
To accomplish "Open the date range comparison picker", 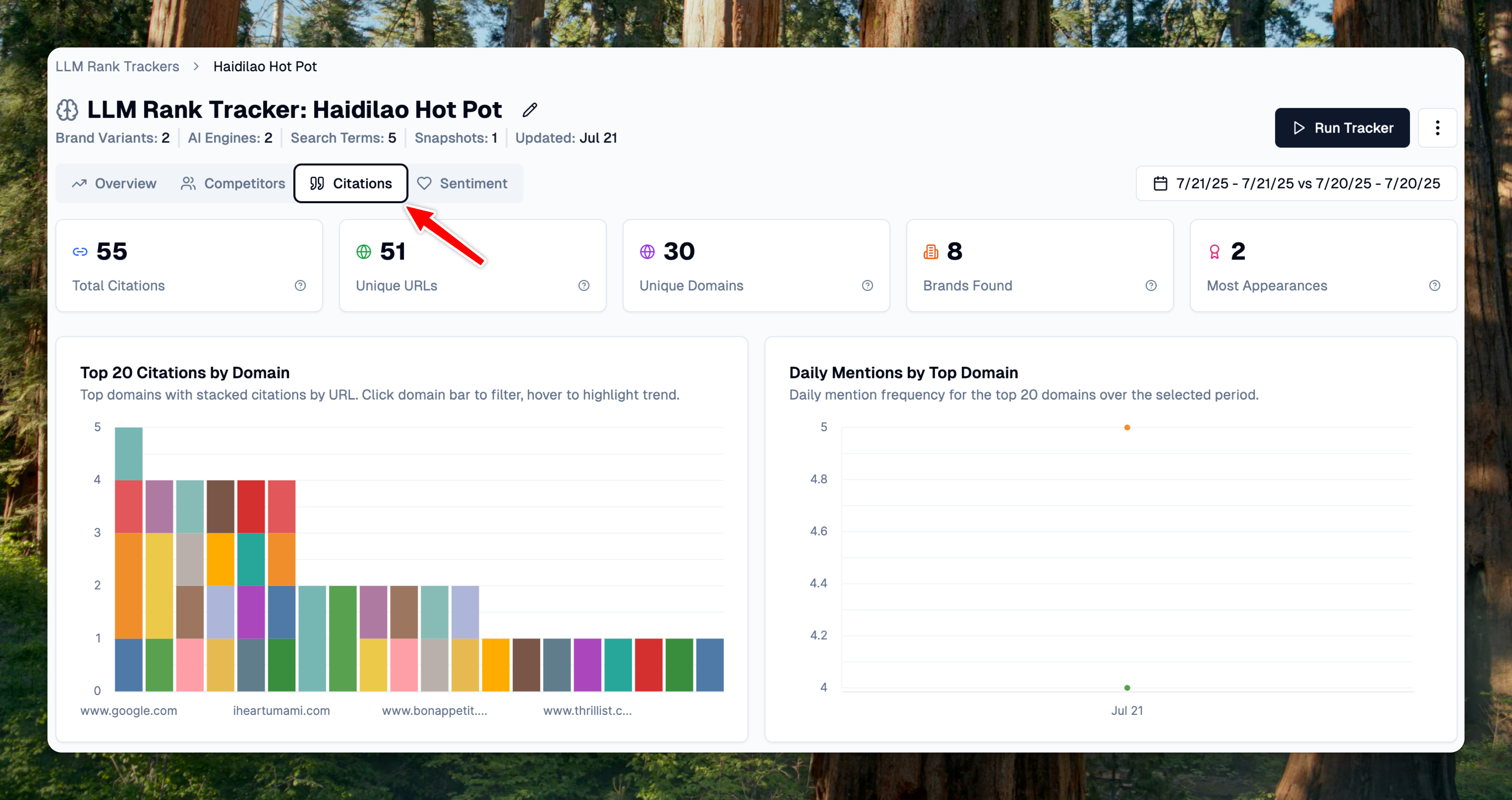I will pos(1296,184).
